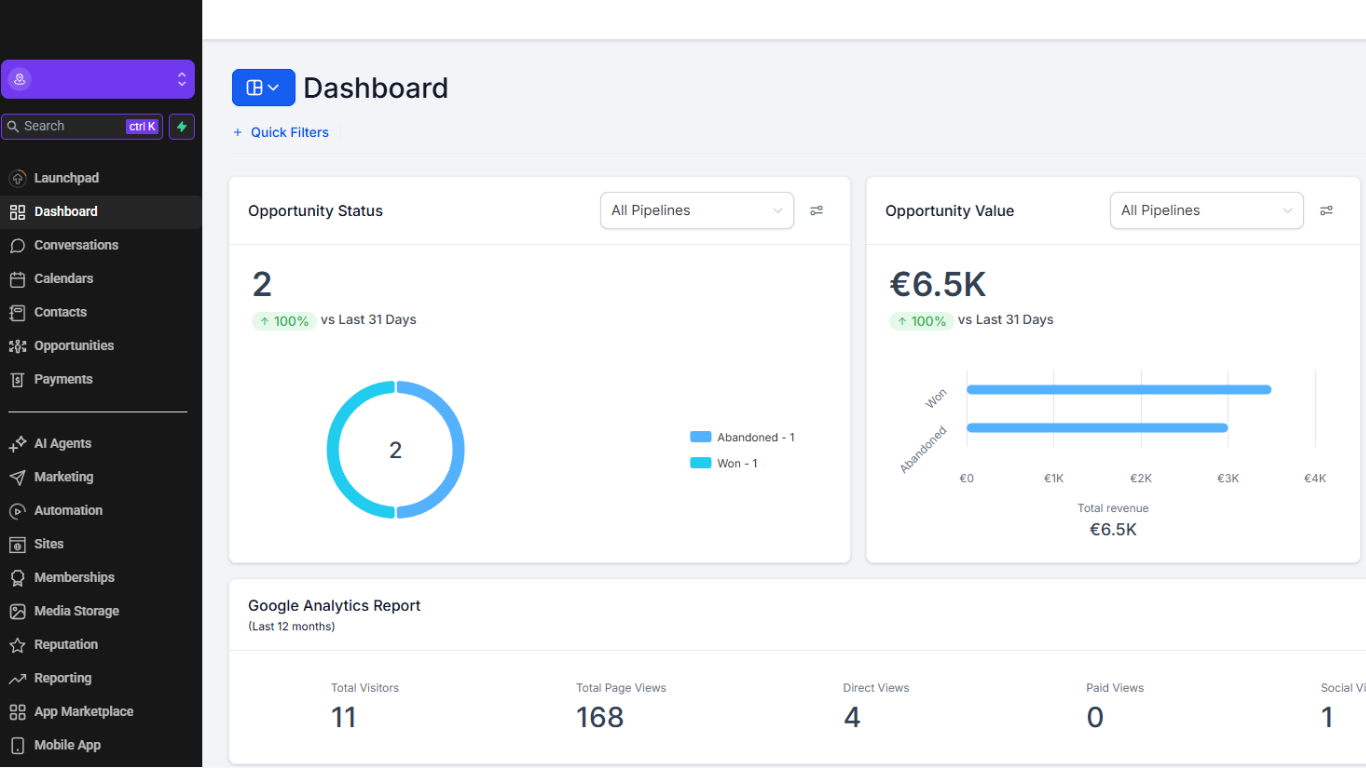Click inside the Search field
Viewport: 1366px width, 768px height.
click(70, 125)
